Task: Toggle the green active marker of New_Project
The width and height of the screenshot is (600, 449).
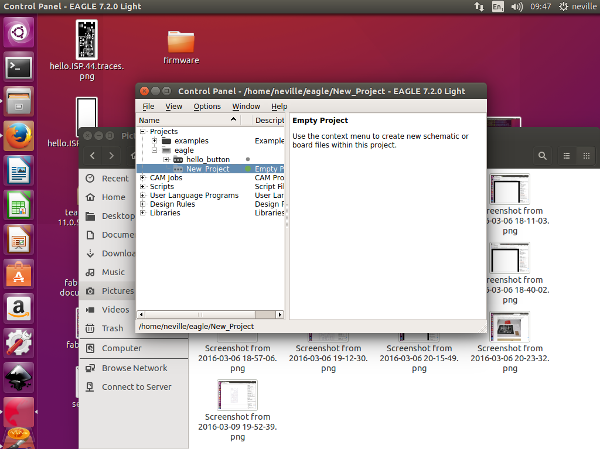Action: (x=248, y=169)
